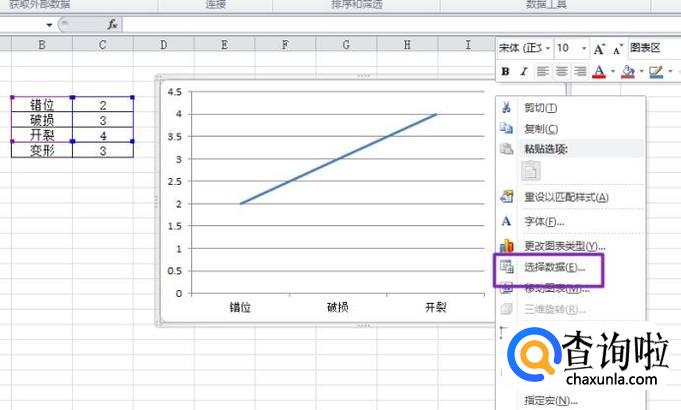
Task: Open 字体(F)... from context menu
Action: coord(544,222)
